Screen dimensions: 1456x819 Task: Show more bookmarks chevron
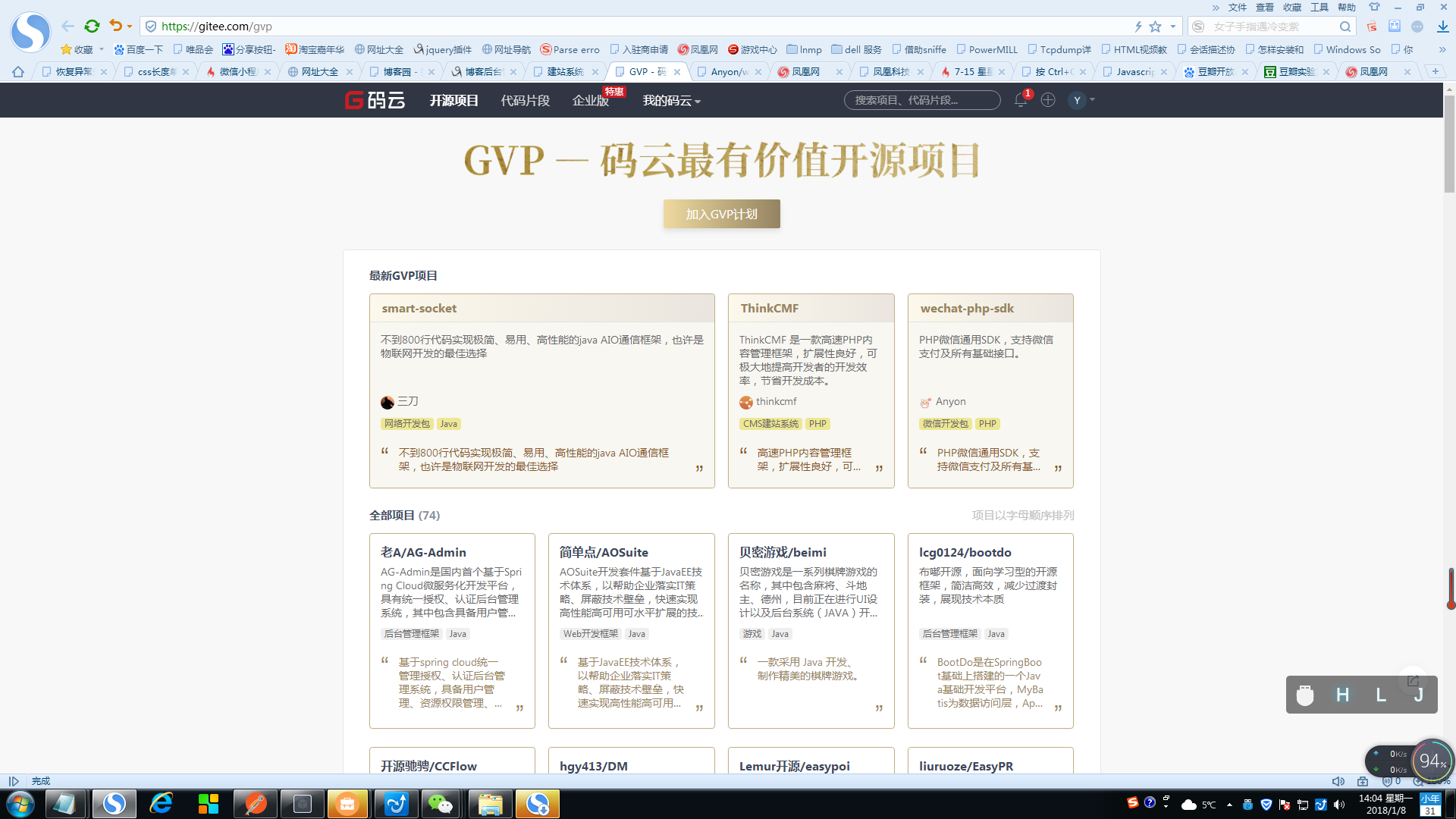1442,49
